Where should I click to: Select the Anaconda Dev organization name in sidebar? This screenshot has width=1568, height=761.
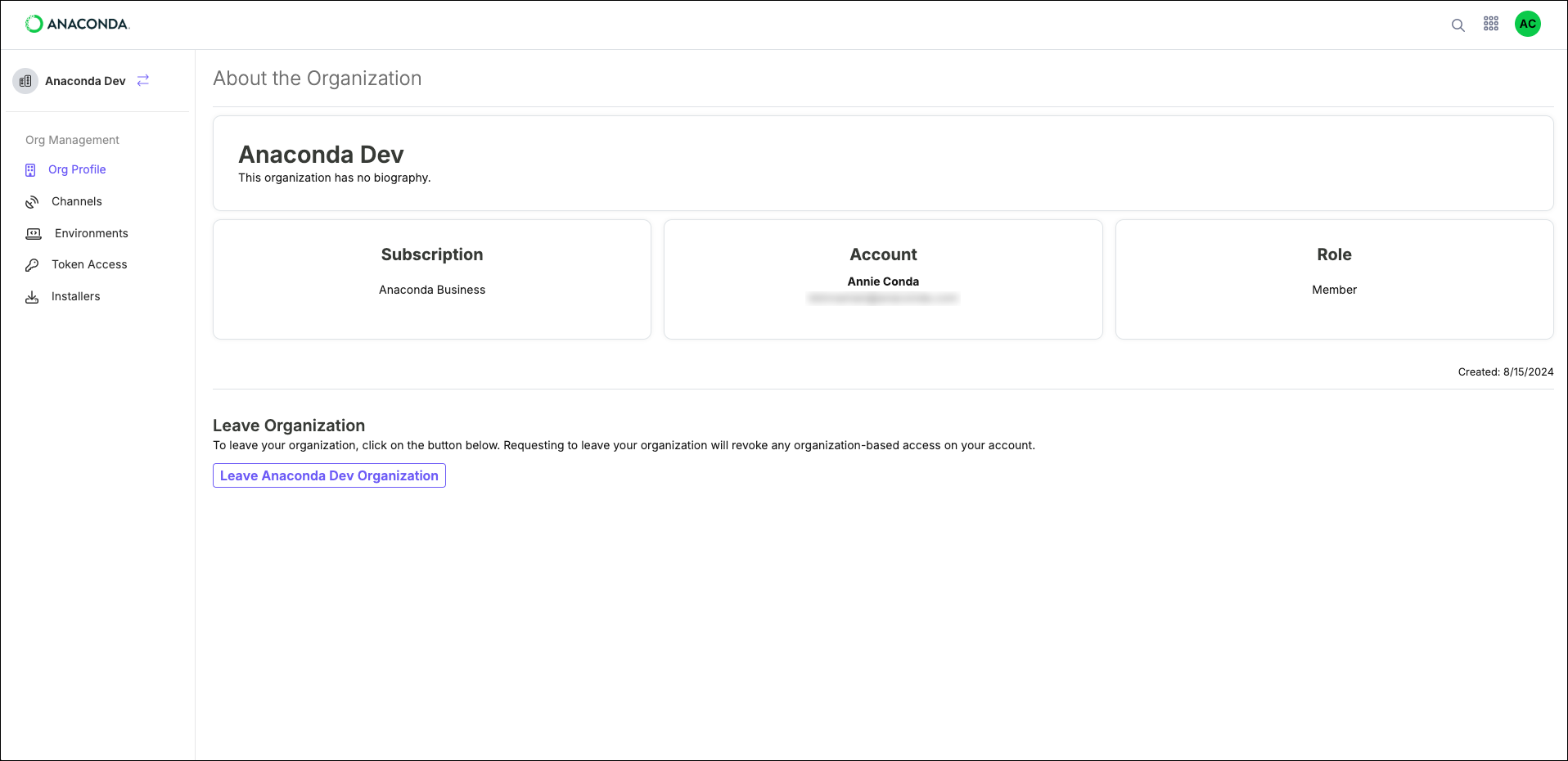[x=85, y=81]
